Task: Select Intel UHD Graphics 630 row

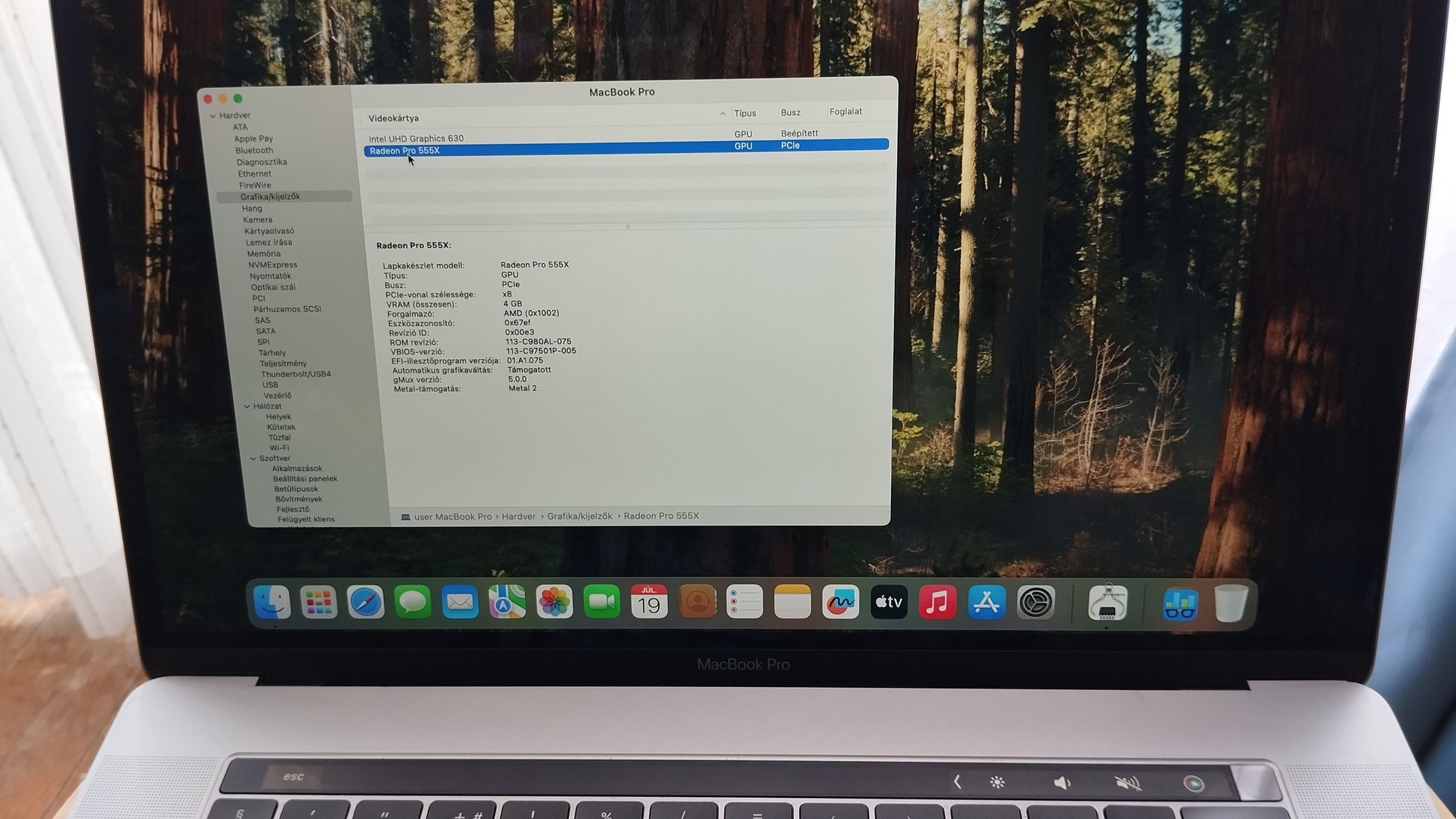Action: click(416, 139)
